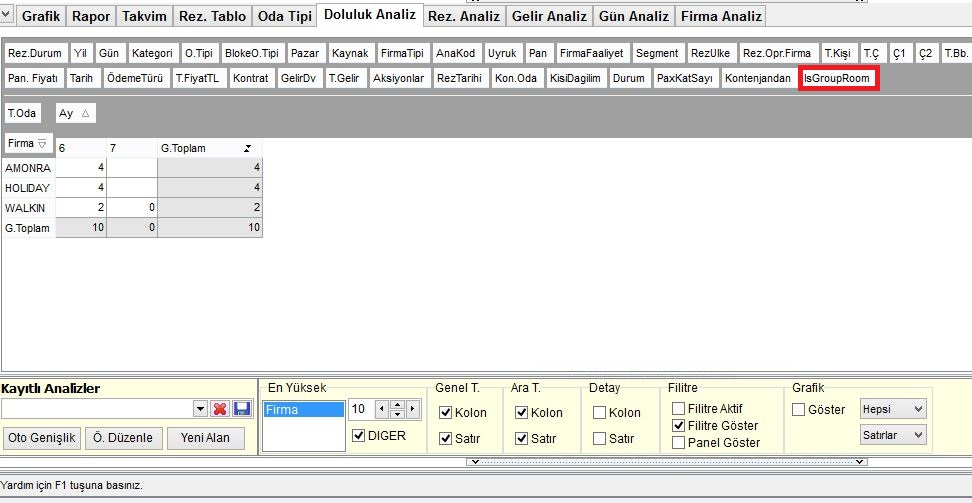Click the En Yüksek number field
972x503 pixels.
click(362, 409)
